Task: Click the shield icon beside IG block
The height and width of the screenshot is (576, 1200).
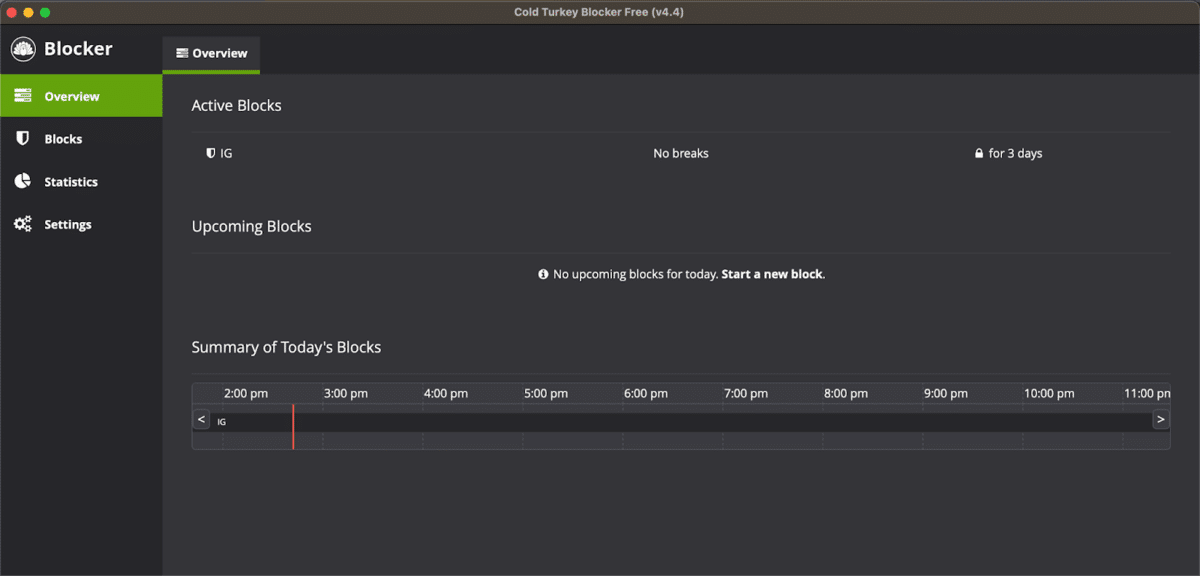Action: (x=210, y=153)
